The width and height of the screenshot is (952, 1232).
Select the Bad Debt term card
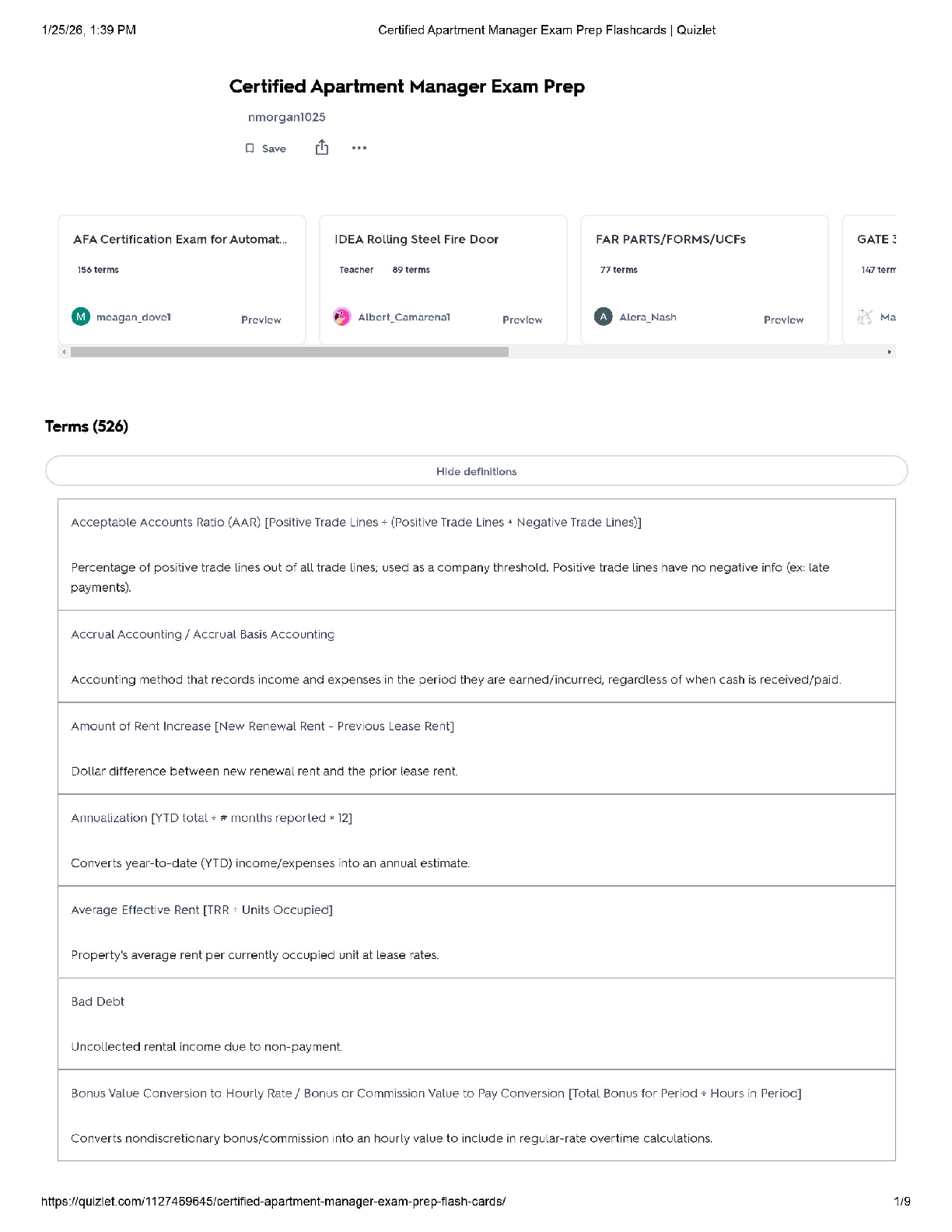(476, 1024)
